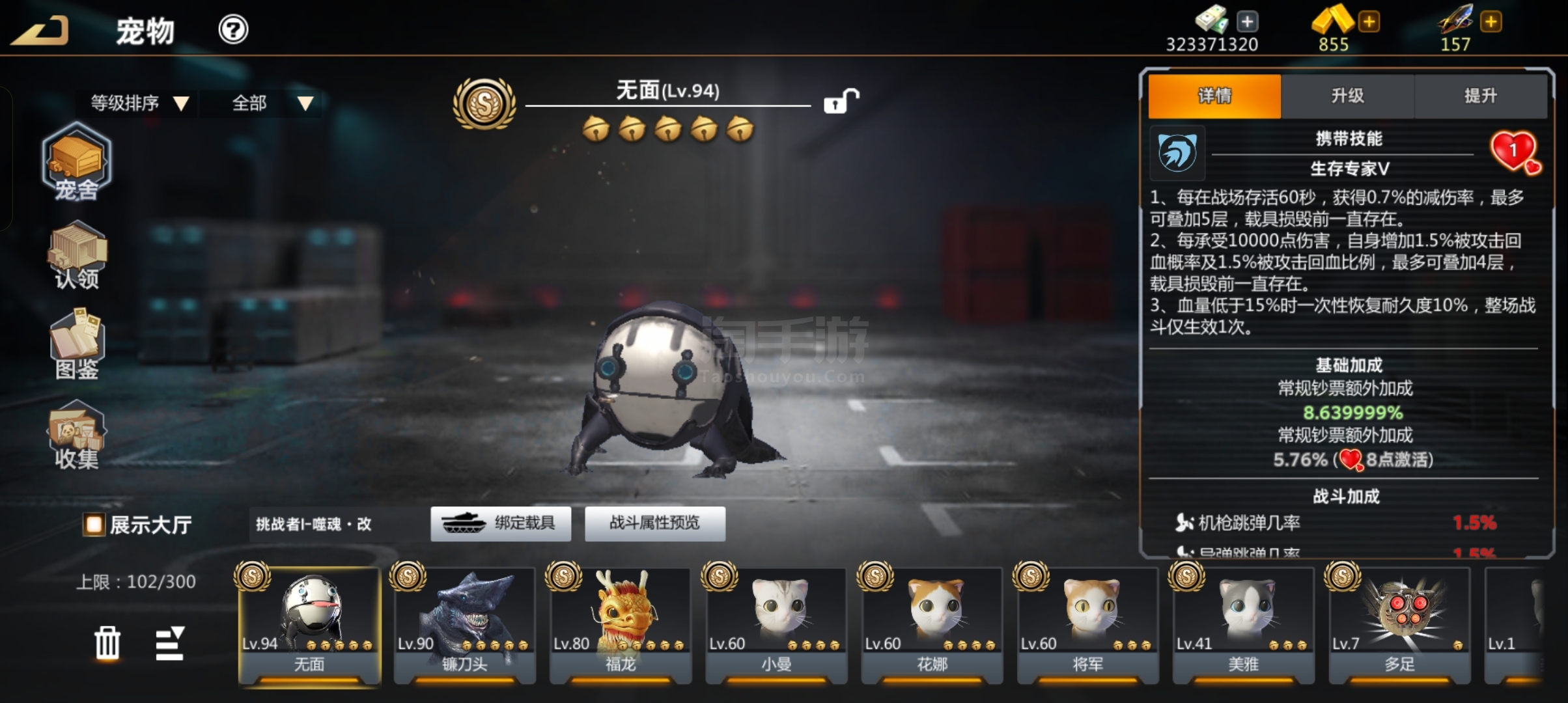Go back using the return arrow icon
This screenshot has height=703, width=1568.
(40, 31)
